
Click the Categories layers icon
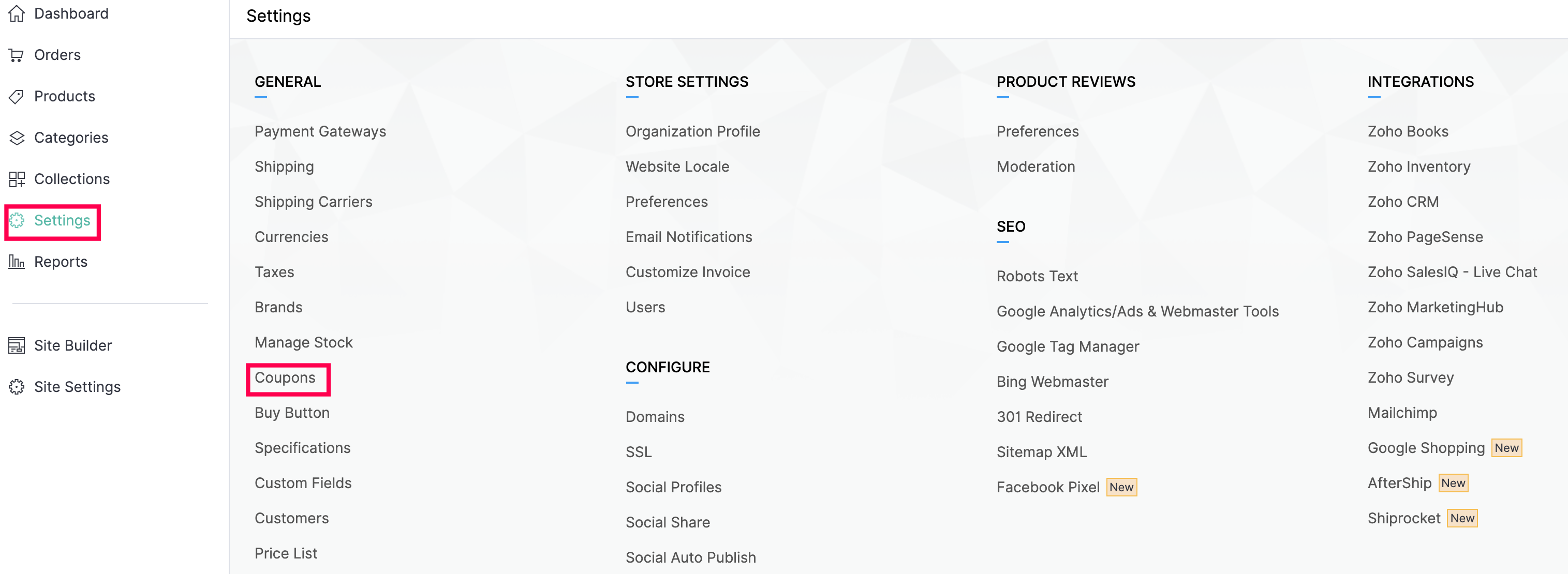(x=17, y=138)
